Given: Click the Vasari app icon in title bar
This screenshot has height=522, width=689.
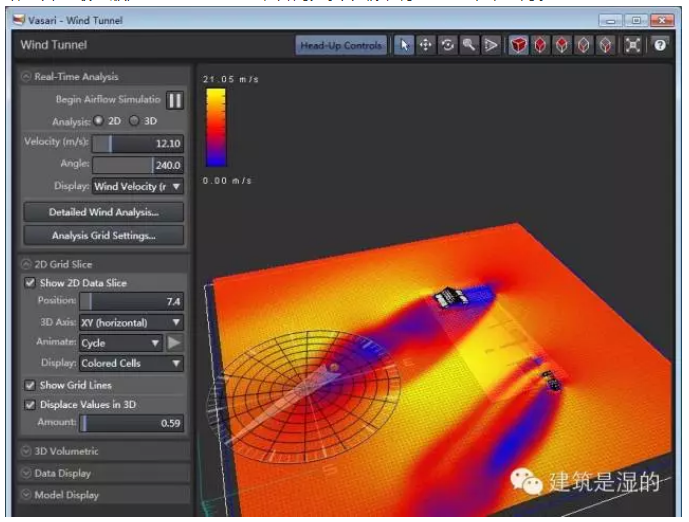Looking at the screenshot, I should pos(19,20).
